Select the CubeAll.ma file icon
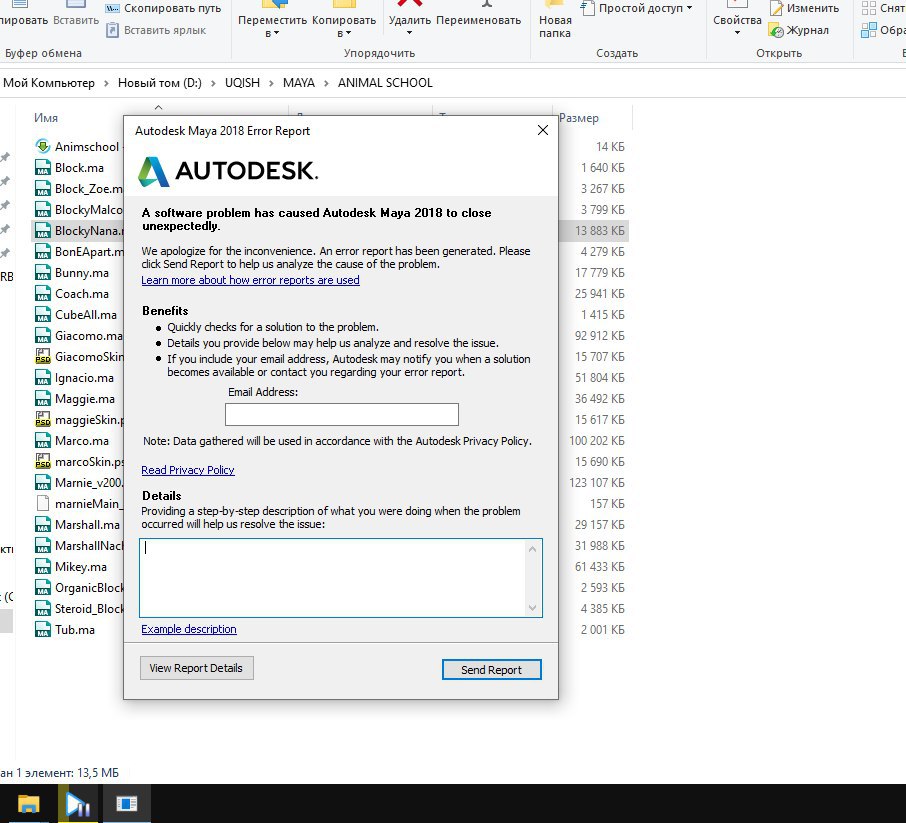This screenshot has height=823, width=906. pyautogui.click(x=43, y=314)
